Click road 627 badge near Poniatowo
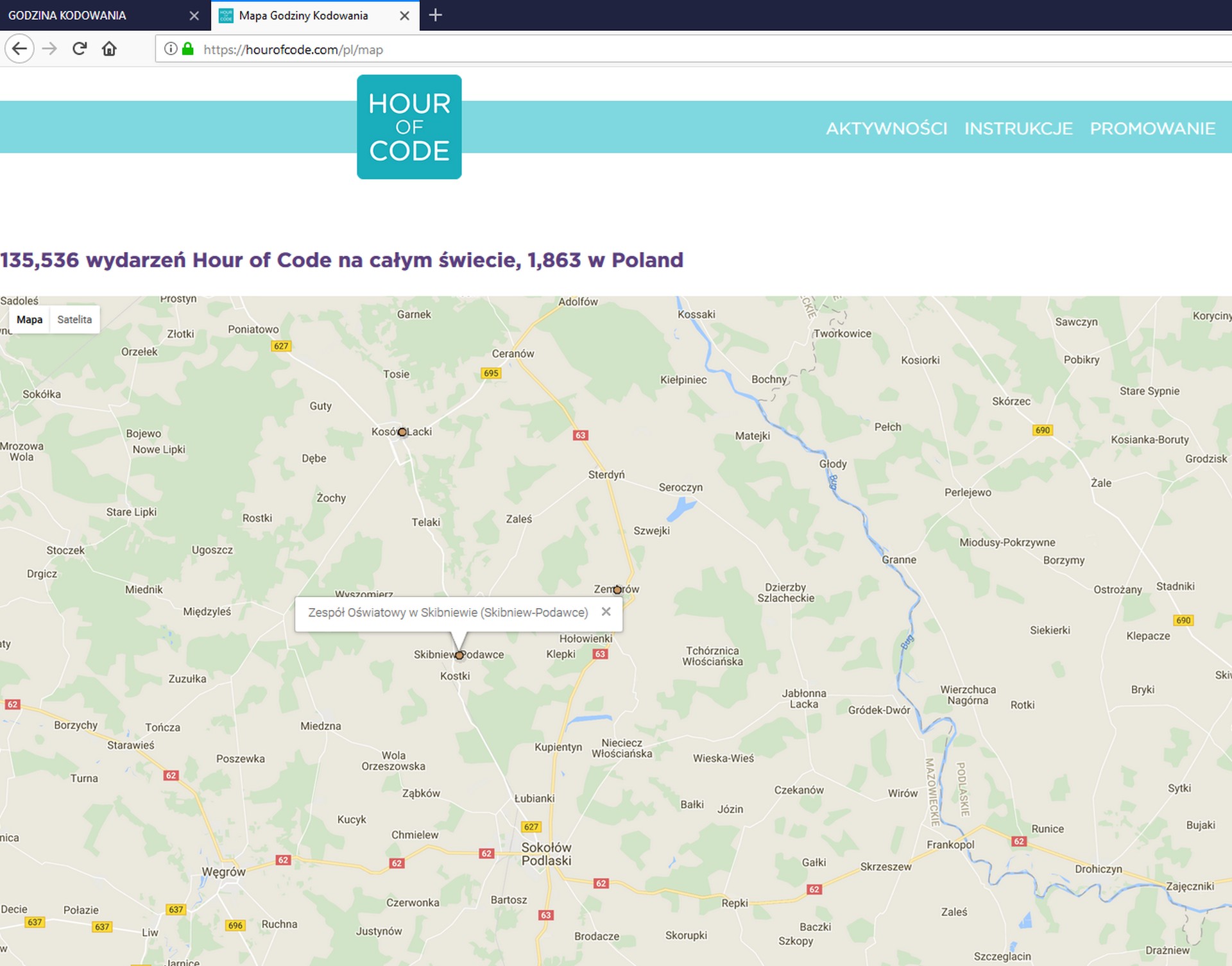1232x966 pixels. tap(281, 346)
